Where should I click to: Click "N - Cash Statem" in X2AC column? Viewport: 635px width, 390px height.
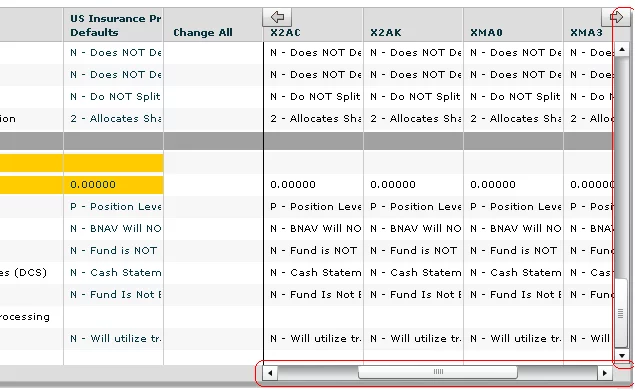[315, 273]
